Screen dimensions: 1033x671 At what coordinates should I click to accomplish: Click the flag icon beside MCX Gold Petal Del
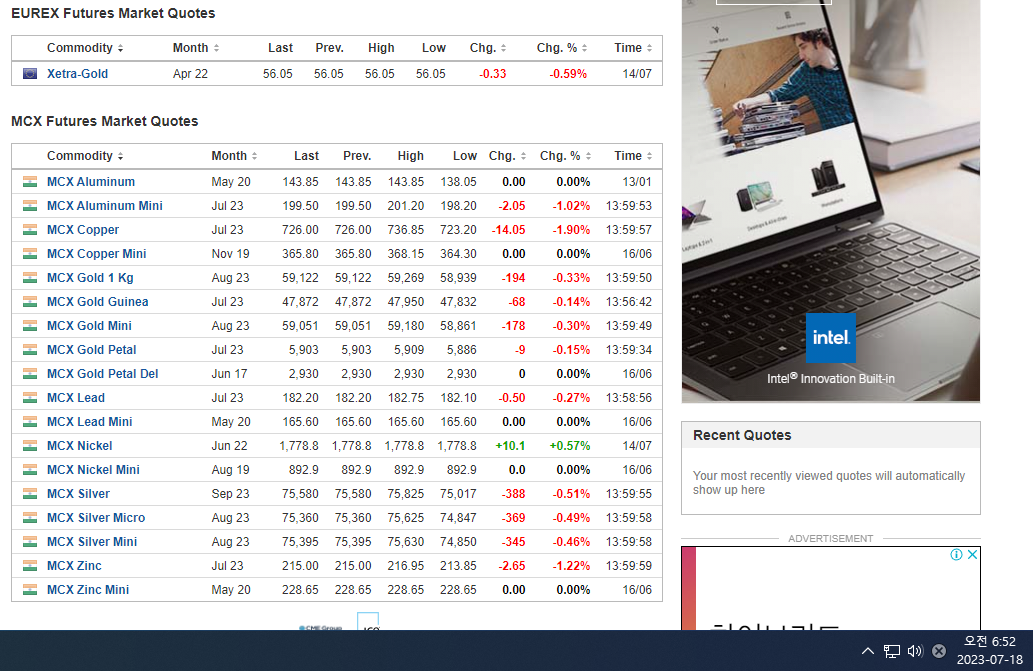click(30, 374)
